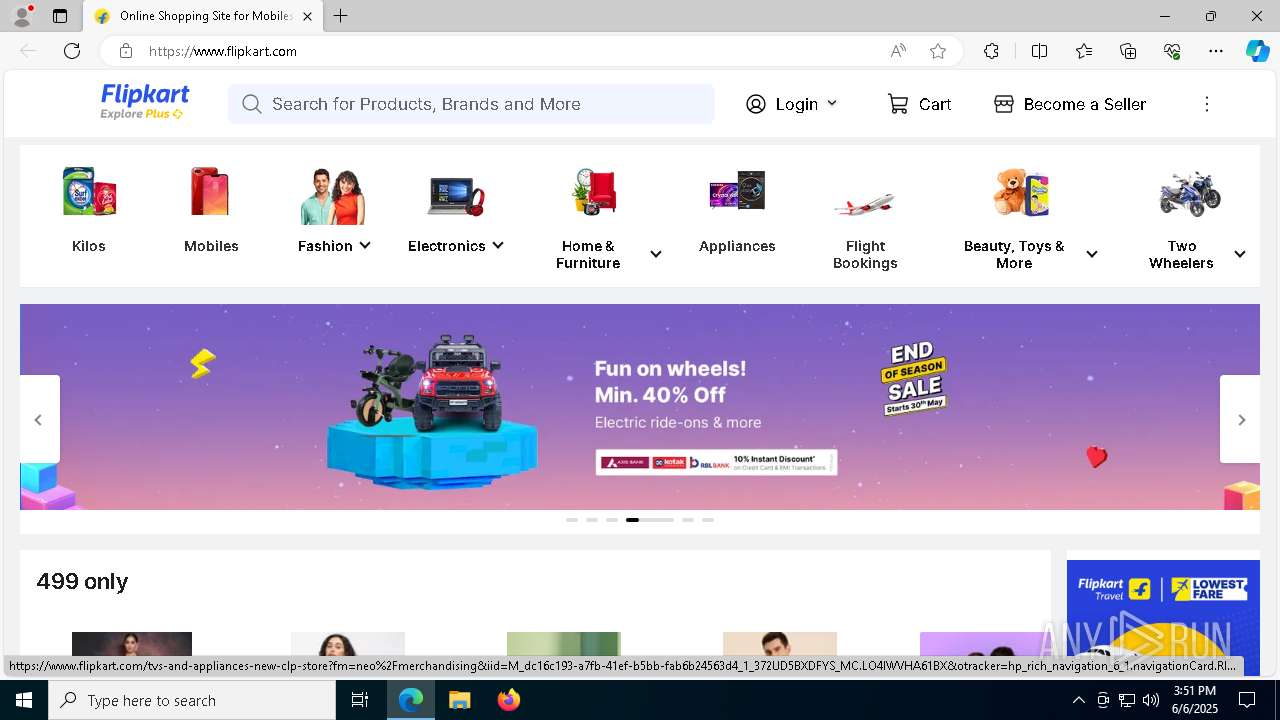Go to previous banner slide
The width and height of the screenshot is (1280, 720).
pos(39,419)
